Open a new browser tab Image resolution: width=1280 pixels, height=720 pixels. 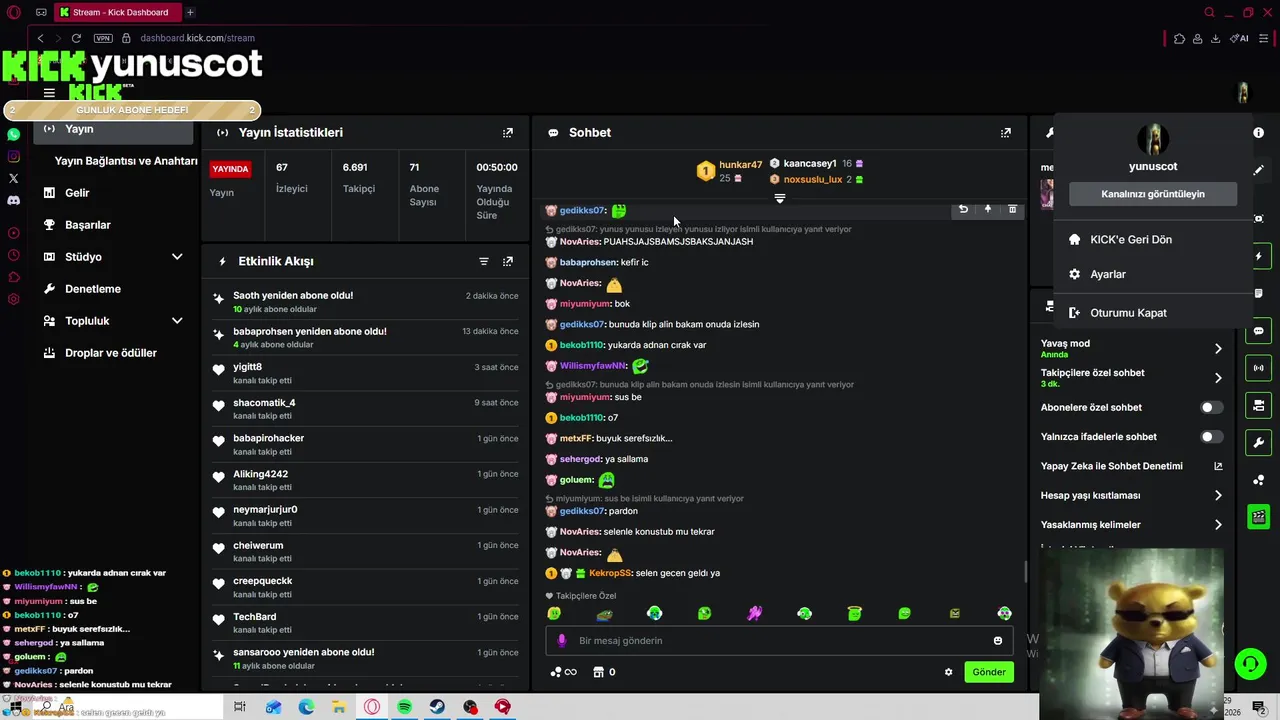[x=190, y=12]
